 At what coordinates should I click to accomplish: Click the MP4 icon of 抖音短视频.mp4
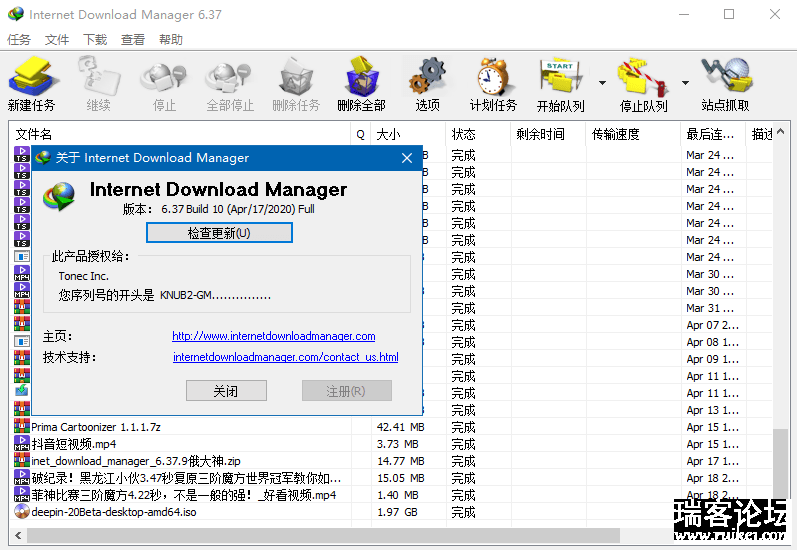click(x=22, y=444)
